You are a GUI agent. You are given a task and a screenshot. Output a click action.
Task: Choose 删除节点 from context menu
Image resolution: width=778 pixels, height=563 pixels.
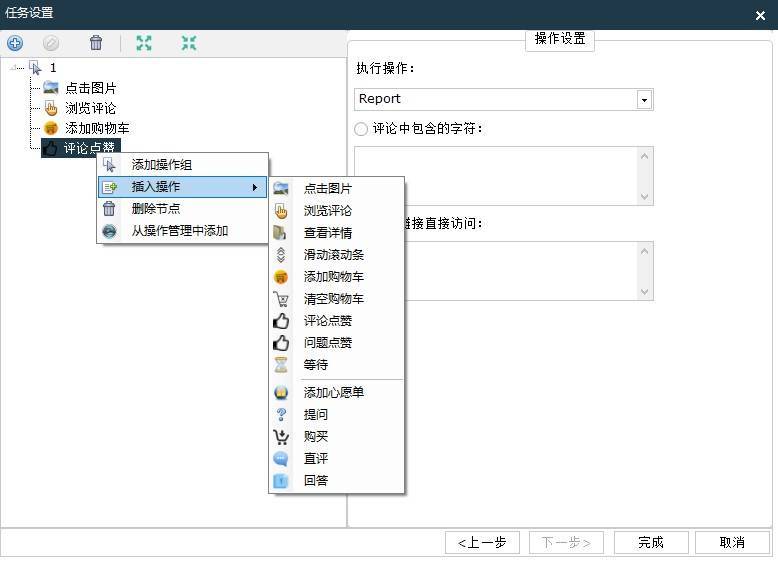(x=183, y=209)
